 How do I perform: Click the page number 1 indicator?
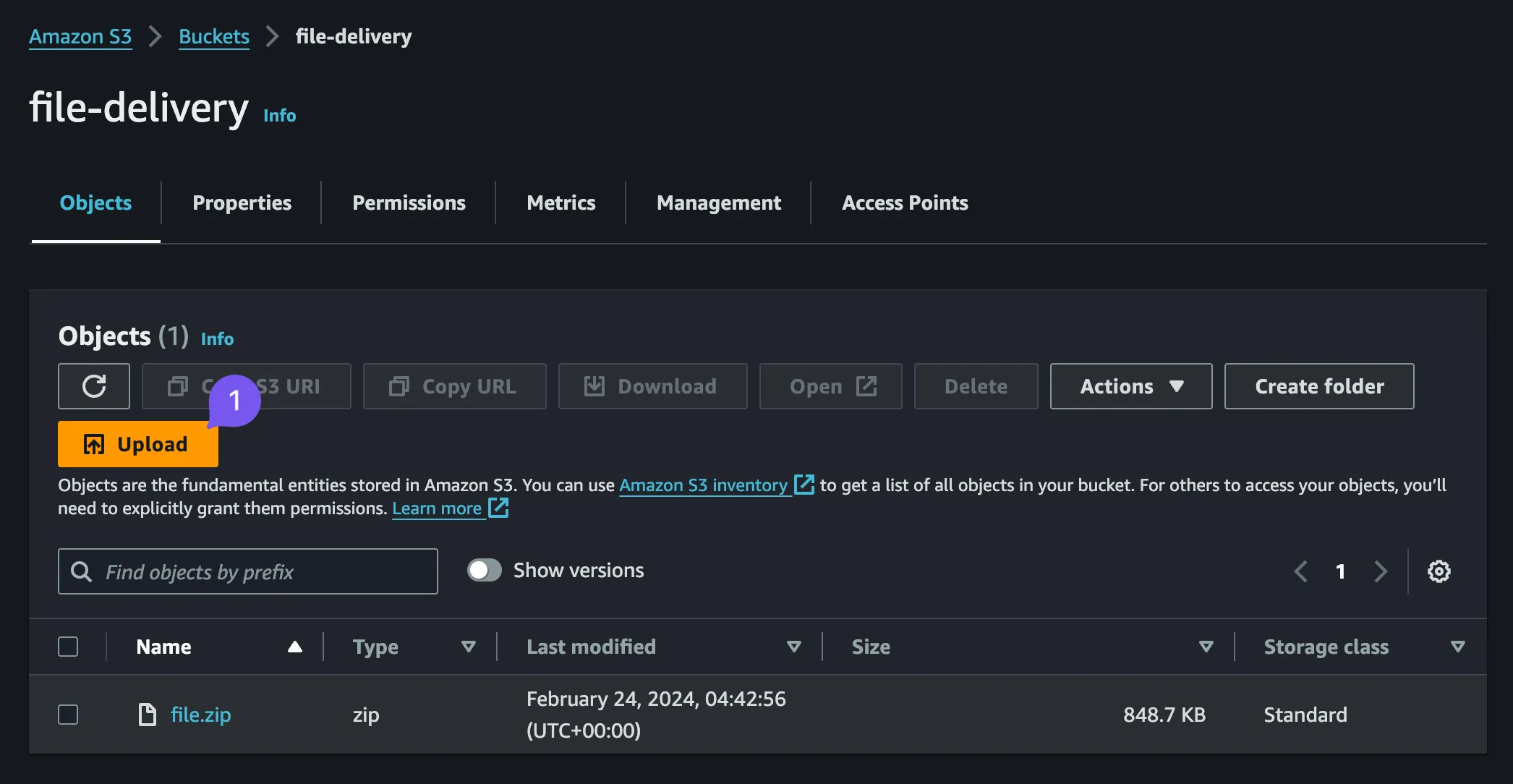1340,571
